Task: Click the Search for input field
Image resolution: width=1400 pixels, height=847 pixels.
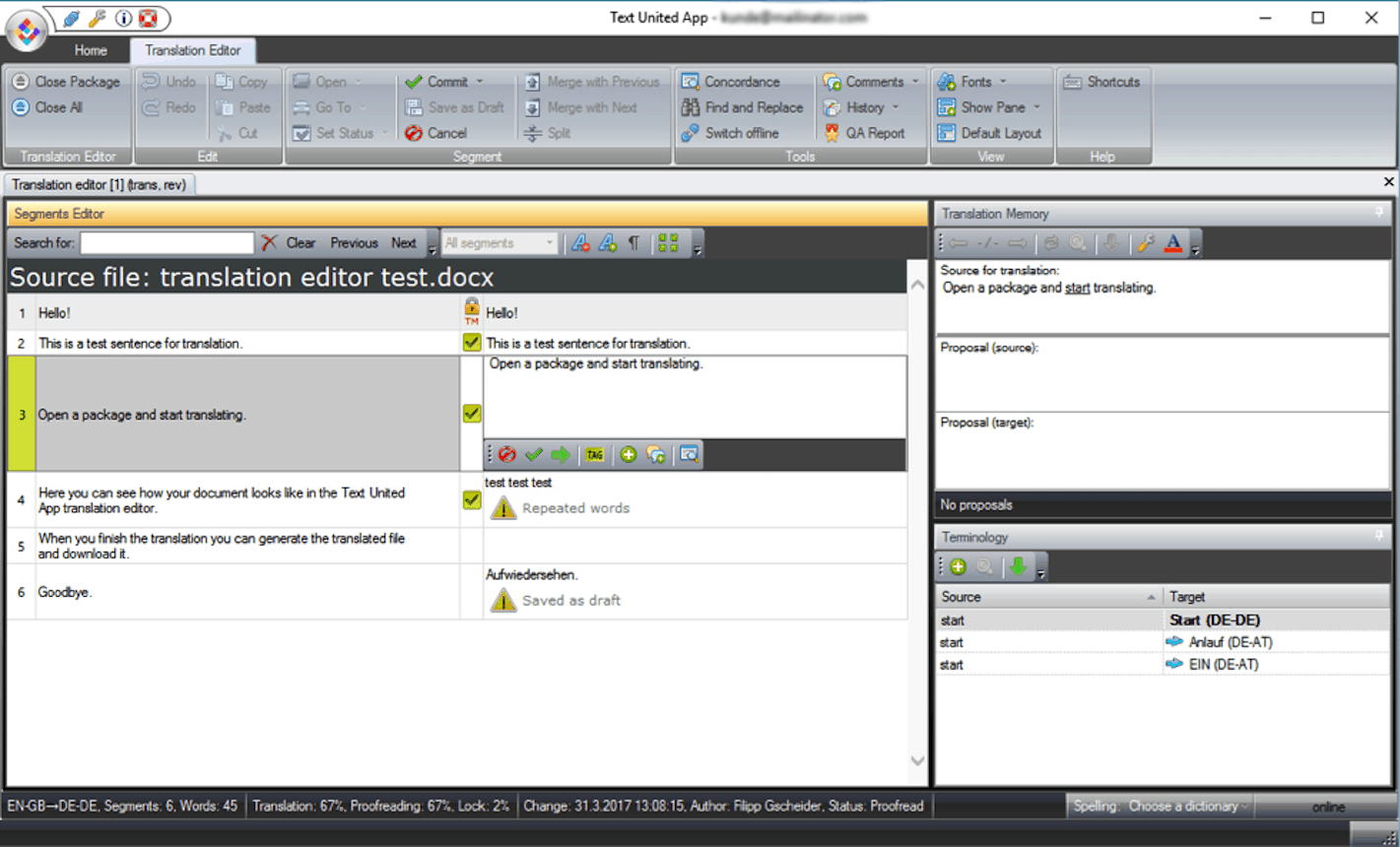Action: [x=167, y=242]
